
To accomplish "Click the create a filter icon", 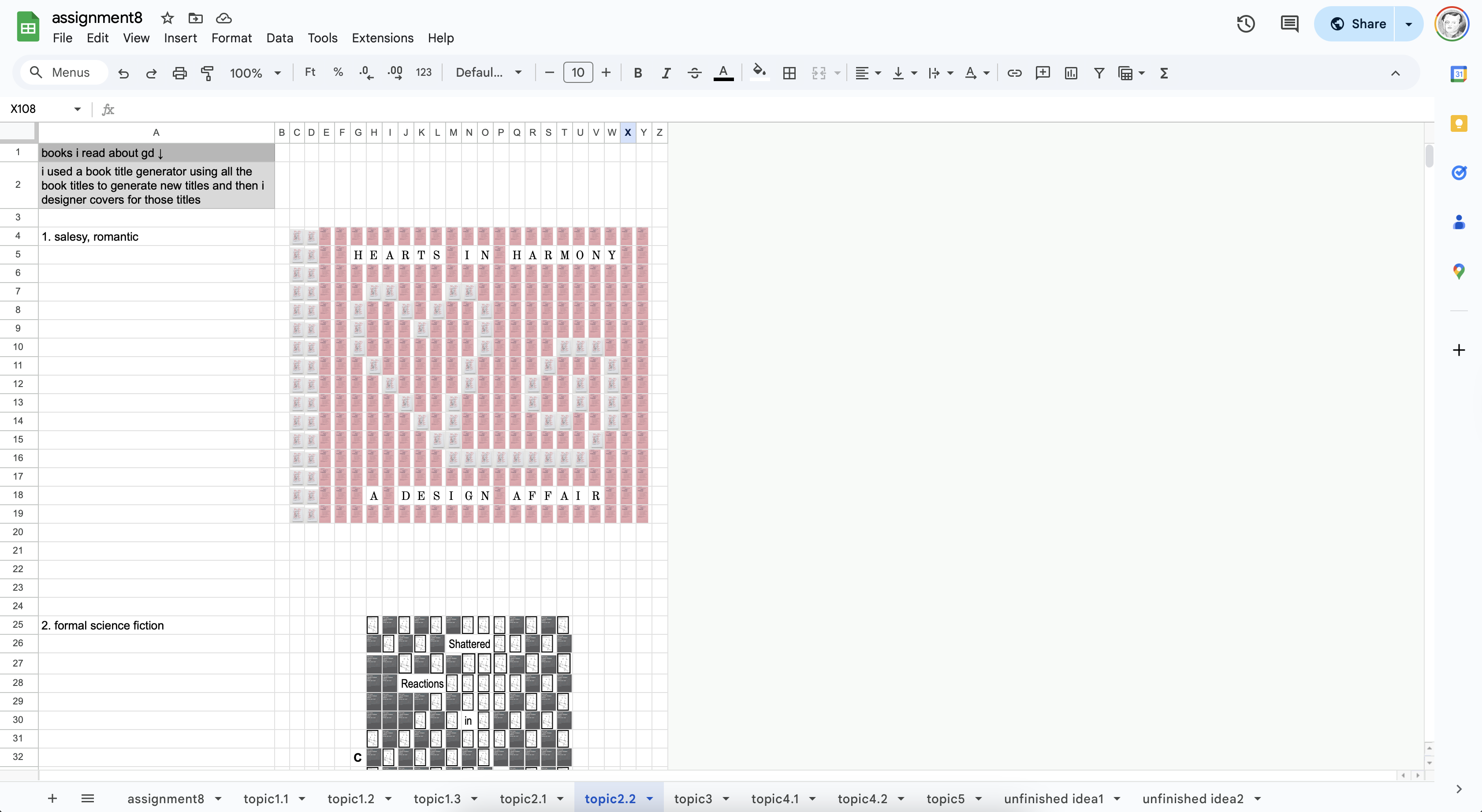I will 1099,73.
